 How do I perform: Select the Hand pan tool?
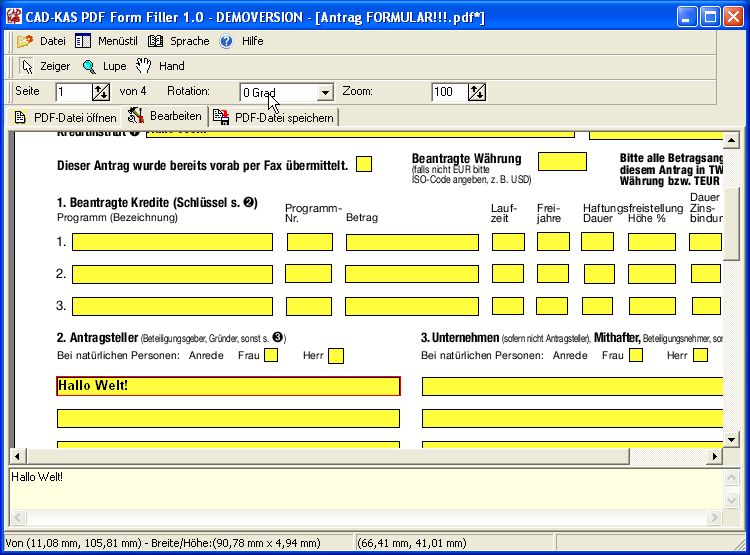144,66
